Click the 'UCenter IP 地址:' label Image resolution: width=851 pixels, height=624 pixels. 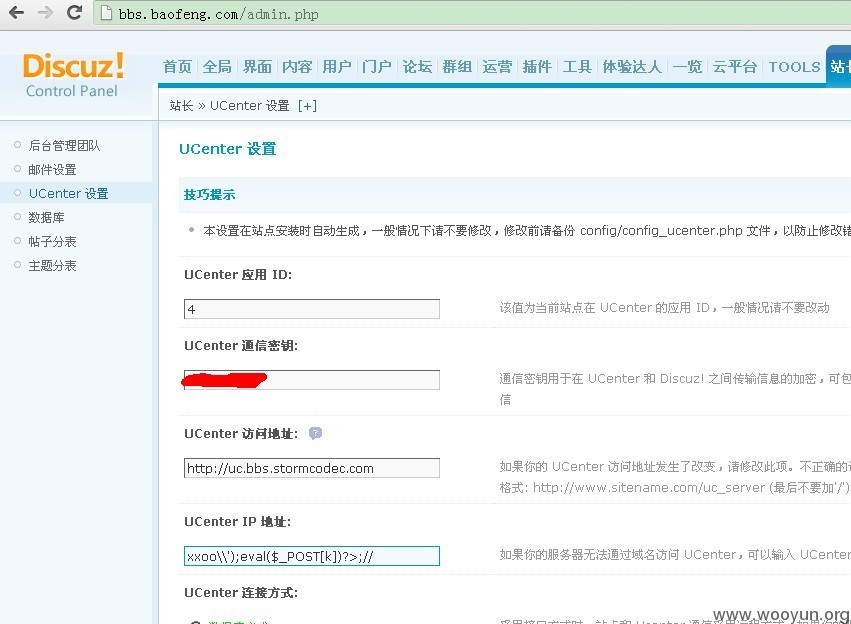(x=237, y=521)
